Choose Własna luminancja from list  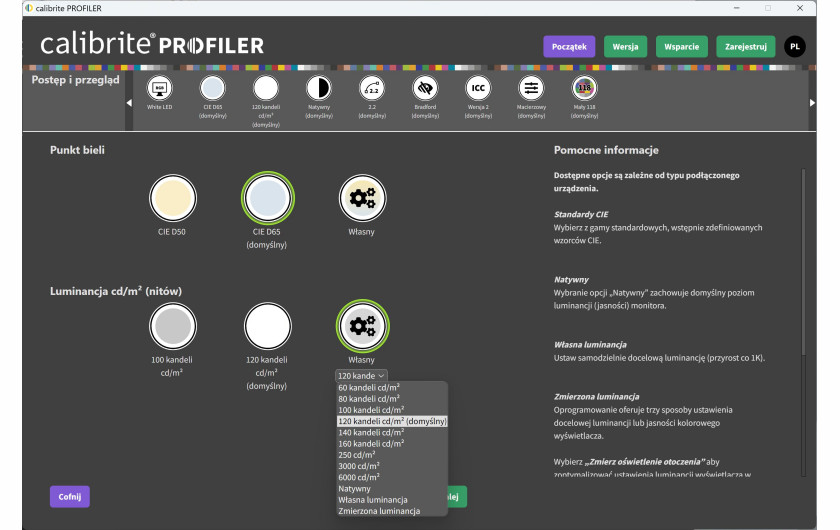coord(392,500)
